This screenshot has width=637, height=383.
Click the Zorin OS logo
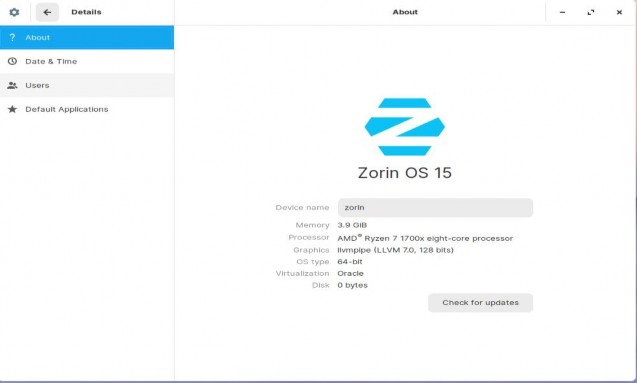(x=405, y=127)
